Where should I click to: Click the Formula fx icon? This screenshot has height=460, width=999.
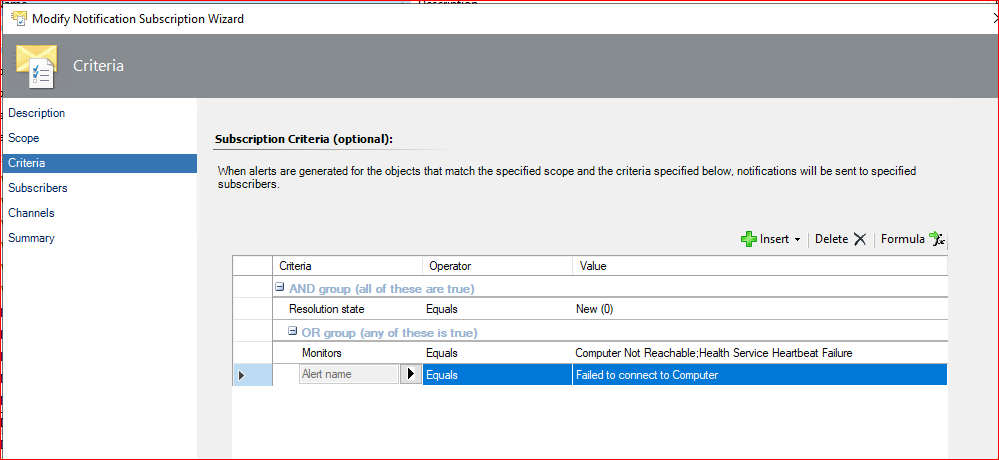pos(937,240)
